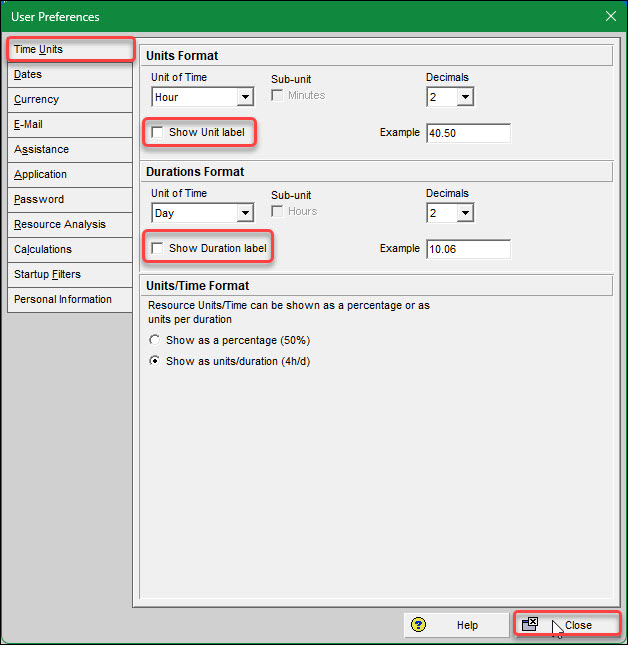The height and width of the screenshot is (645, 628).
Task: Open the Durations Format Decimals dropdown
Action: click(465, 213)
